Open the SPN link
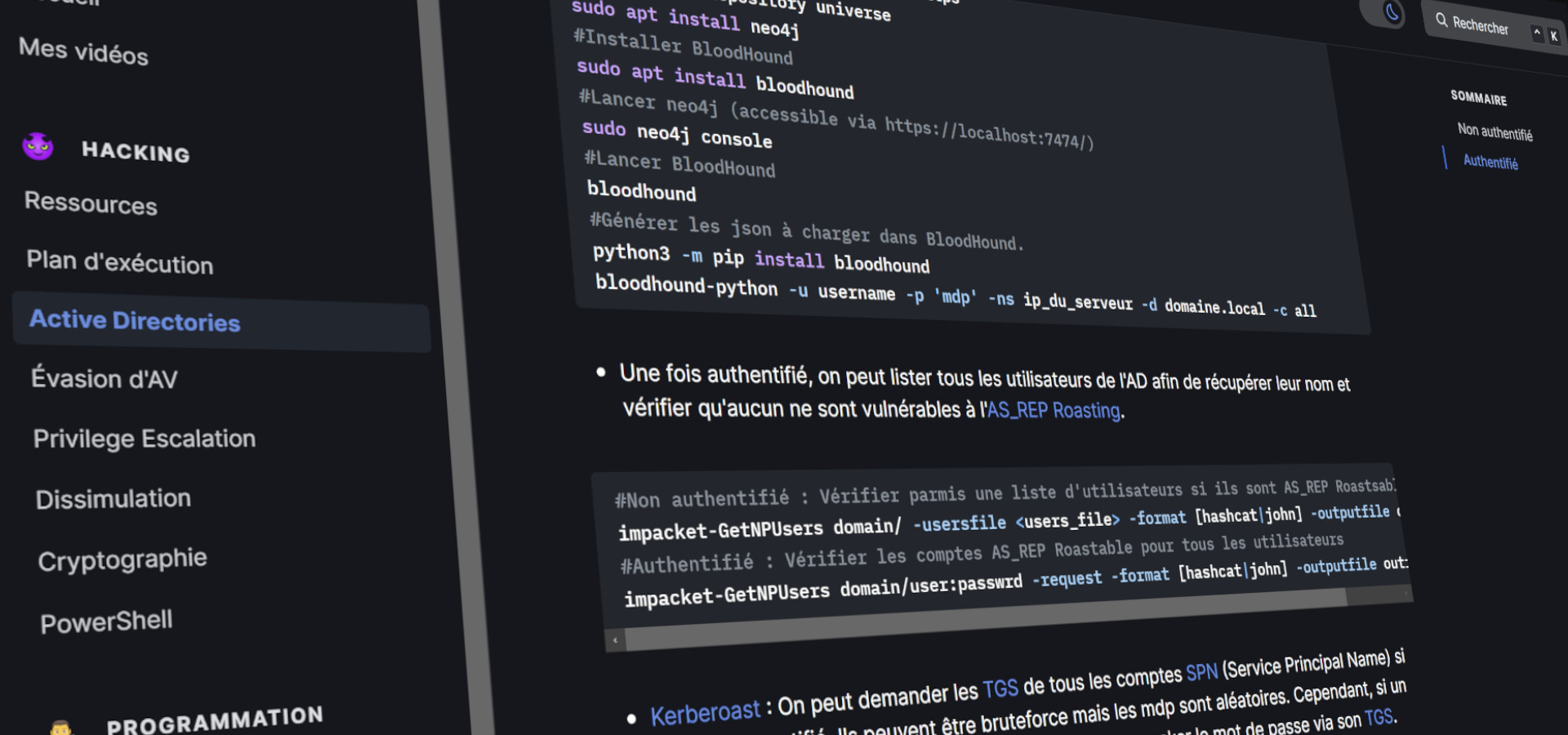The width and height of the screenshot is (1568, 735). point(1201,672)
